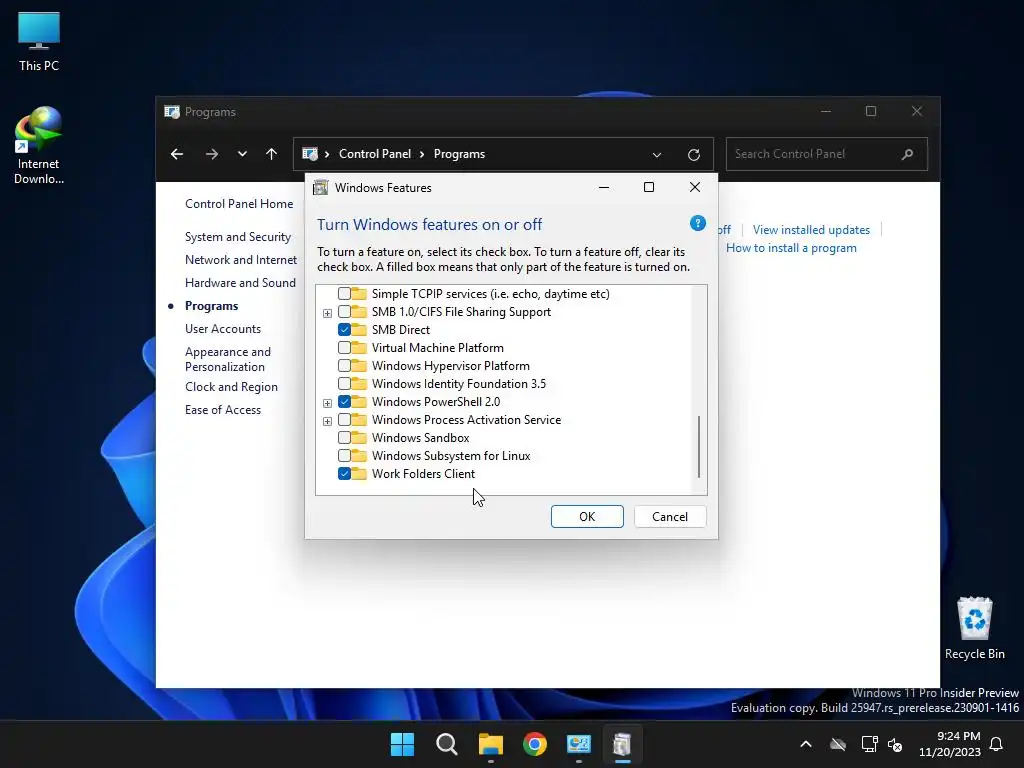Open network status tray icon

click(x=869, y=744)
